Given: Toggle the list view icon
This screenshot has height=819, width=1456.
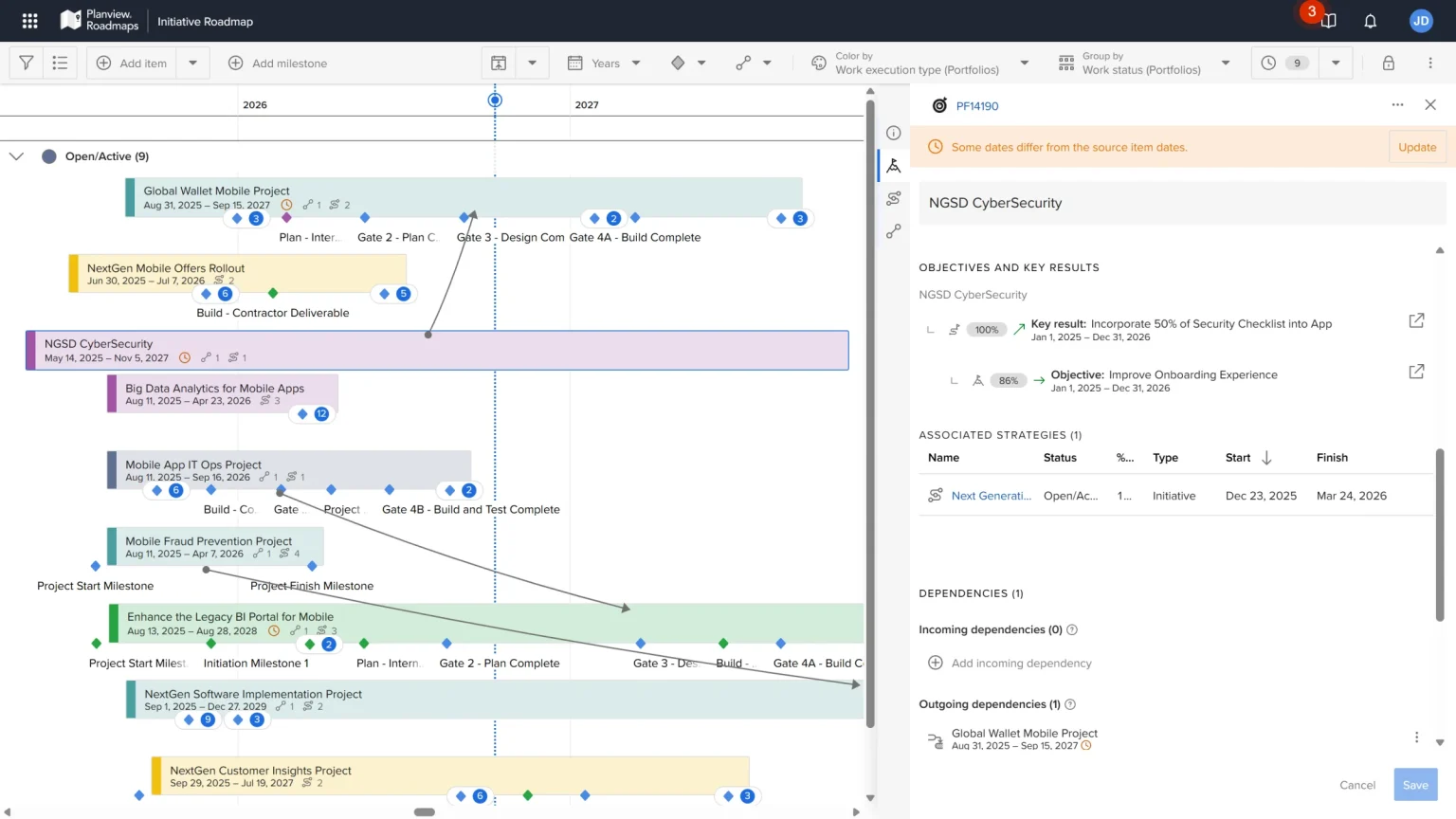Looking at the screenshot, I should click(60, 64).
